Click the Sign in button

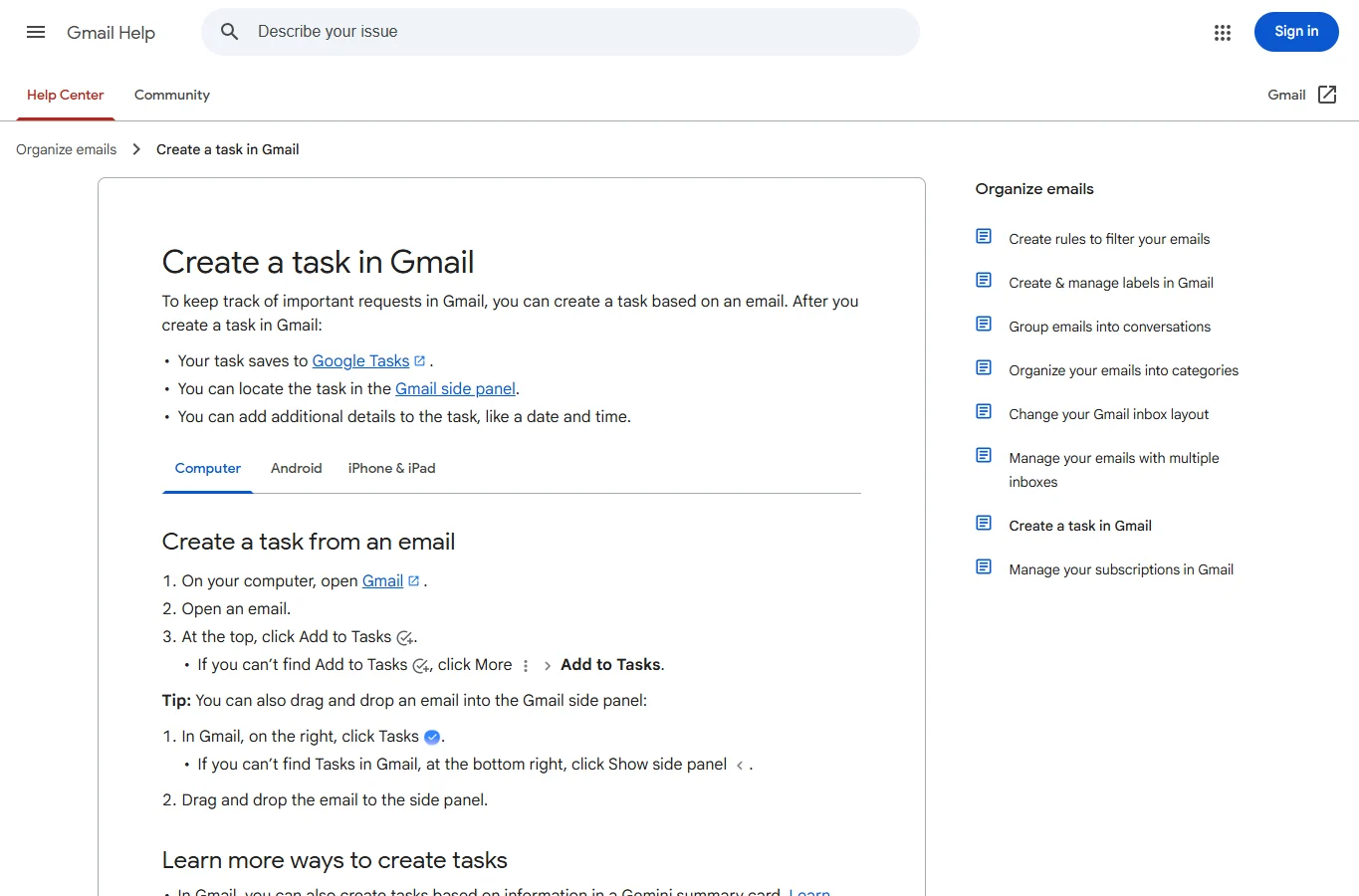(x=1296, y=32)
